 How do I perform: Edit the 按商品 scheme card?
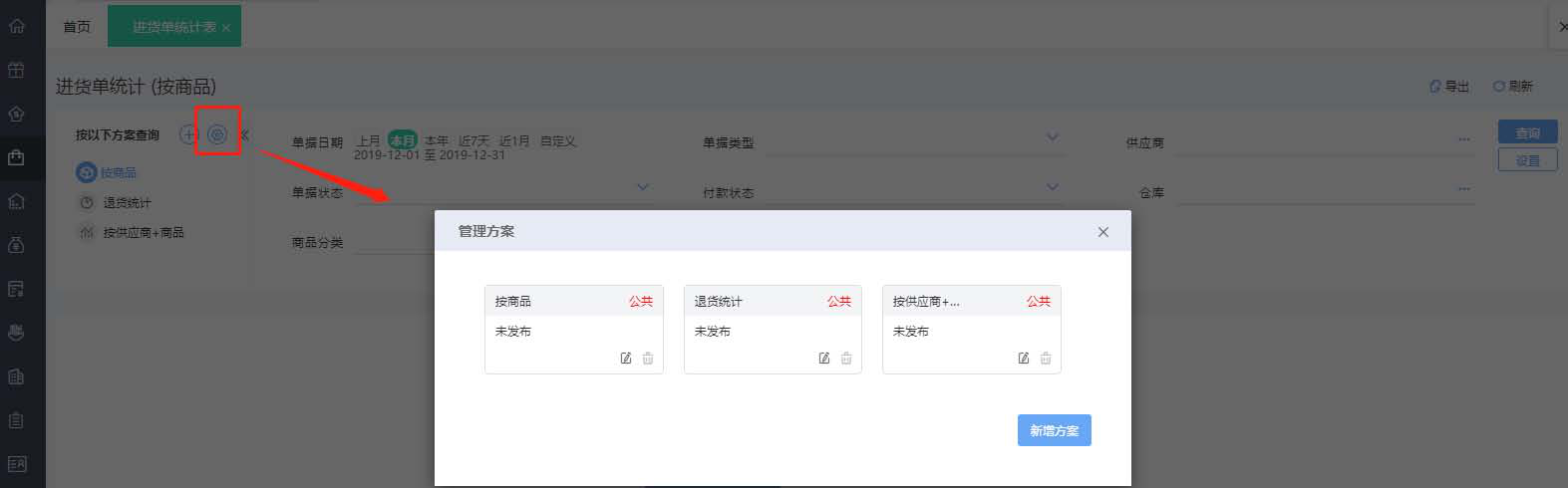[x=626, y=359]
